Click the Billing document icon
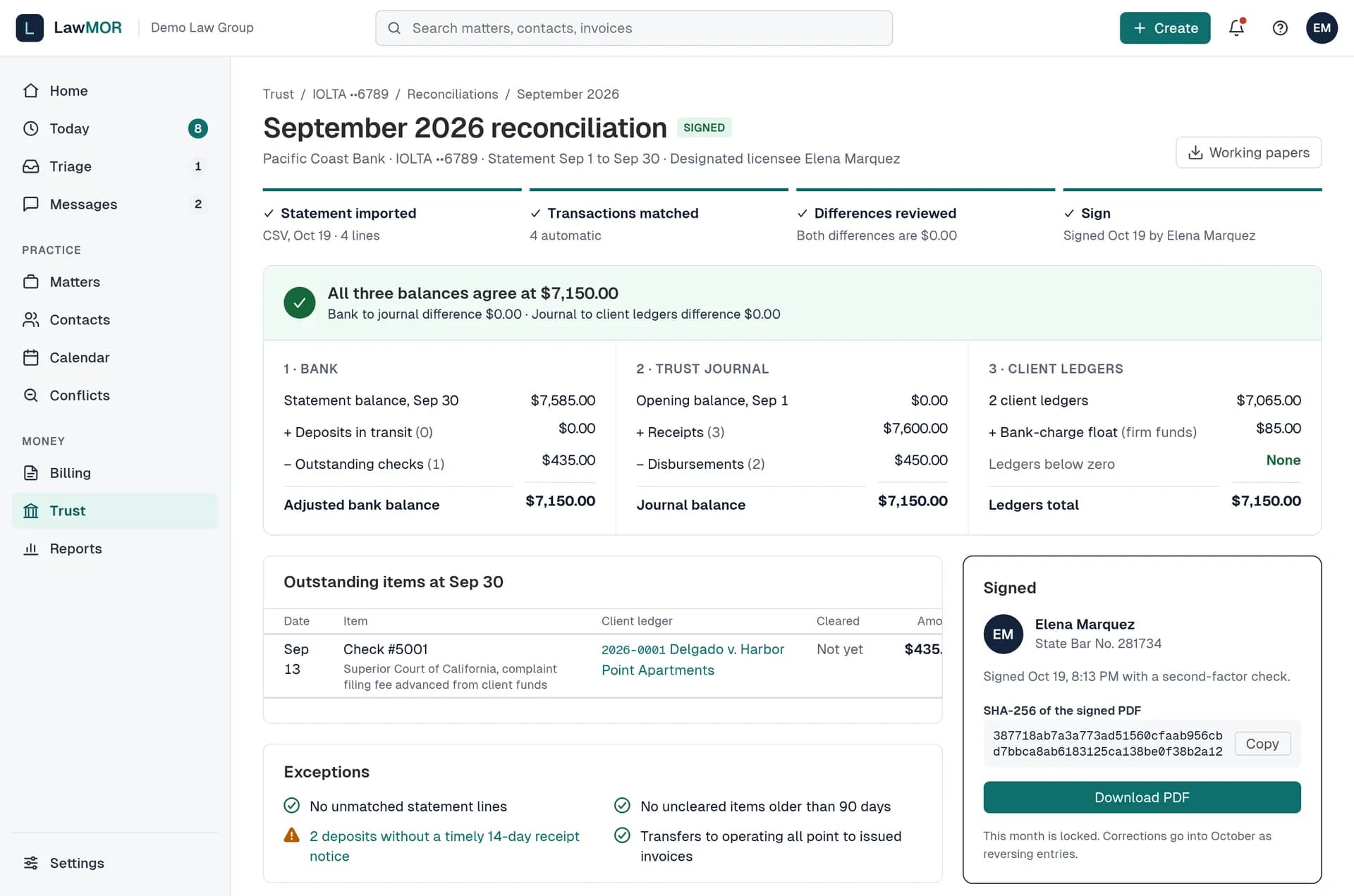Image resolution: width=1354 pixels, height=896 pixels. [31, 473]
